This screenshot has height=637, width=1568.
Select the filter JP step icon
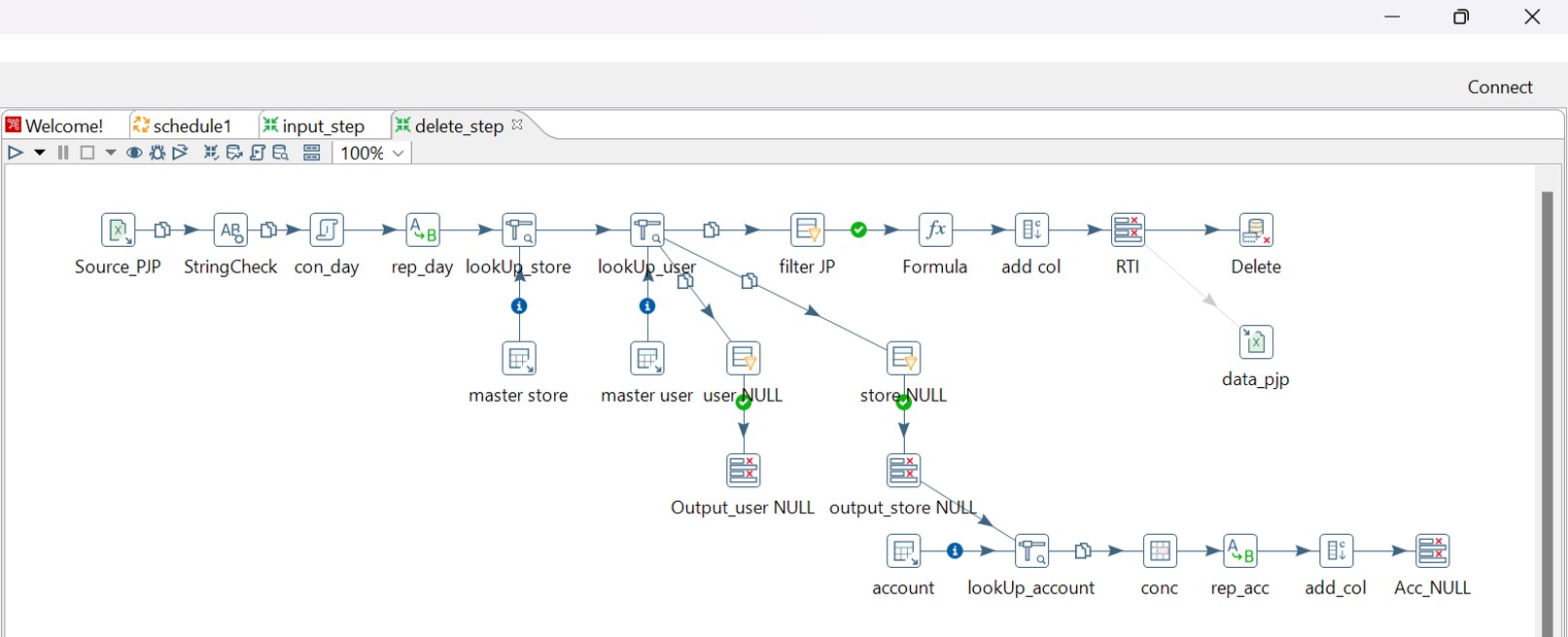coord(807,230)
